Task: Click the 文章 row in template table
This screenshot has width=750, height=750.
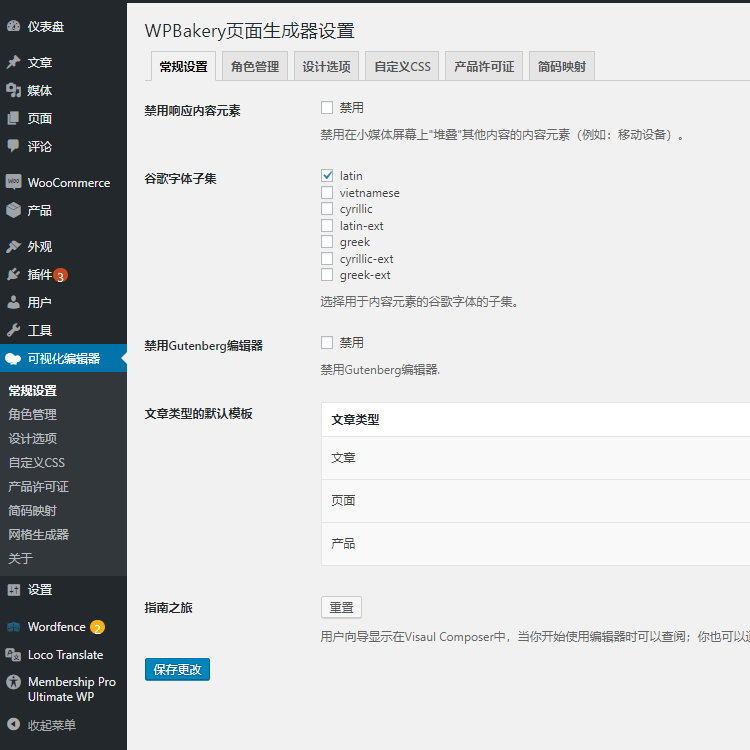Action: click(536, 458)
